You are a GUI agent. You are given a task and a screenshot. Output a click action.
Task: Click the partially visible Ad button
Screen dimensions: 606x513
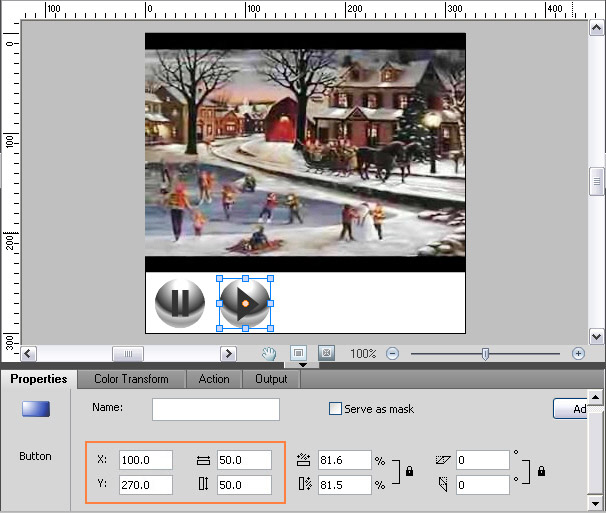(x=570, y=409)
